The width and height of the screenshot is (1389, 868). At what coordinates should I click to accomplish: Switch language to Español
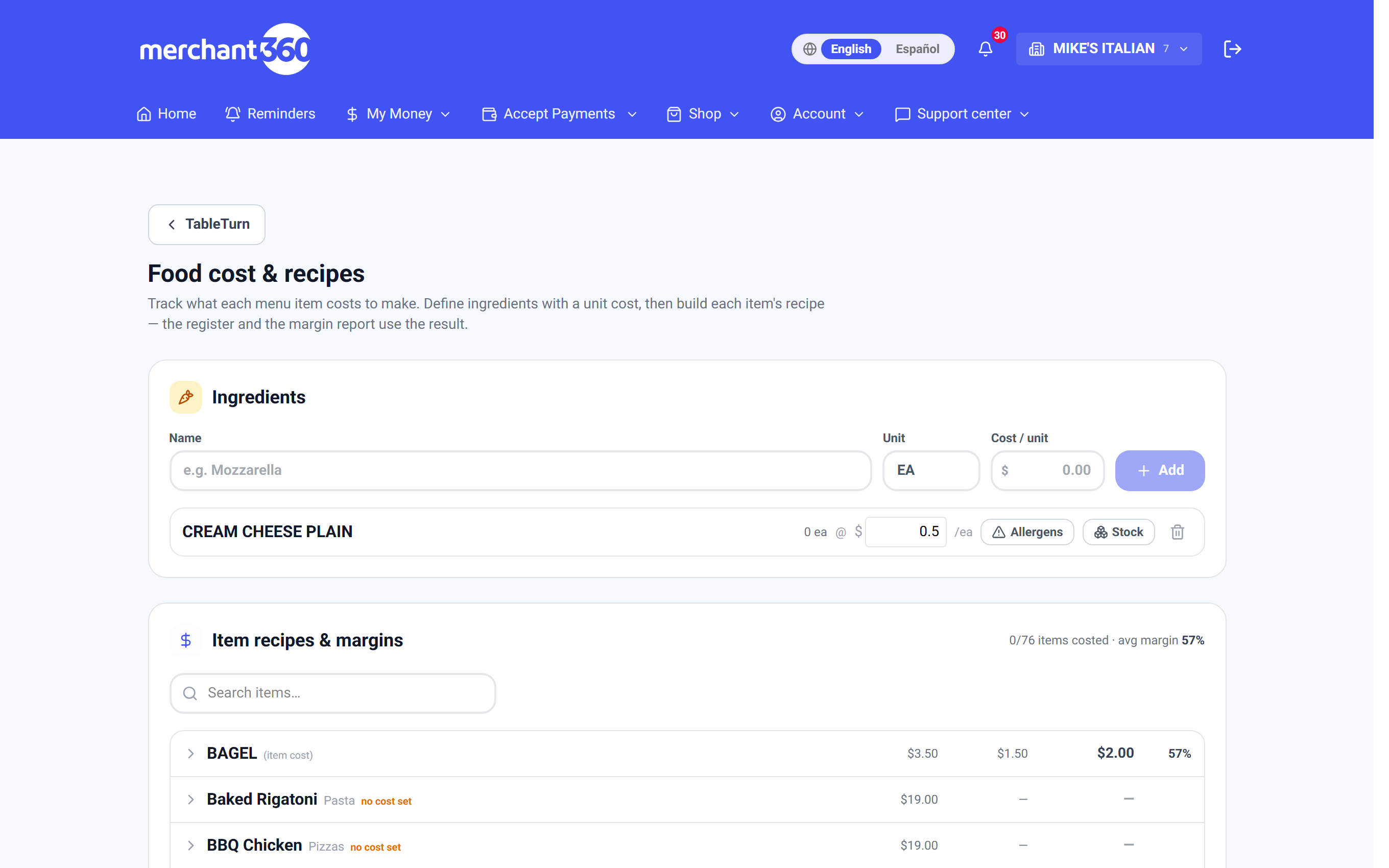[917, 49]
